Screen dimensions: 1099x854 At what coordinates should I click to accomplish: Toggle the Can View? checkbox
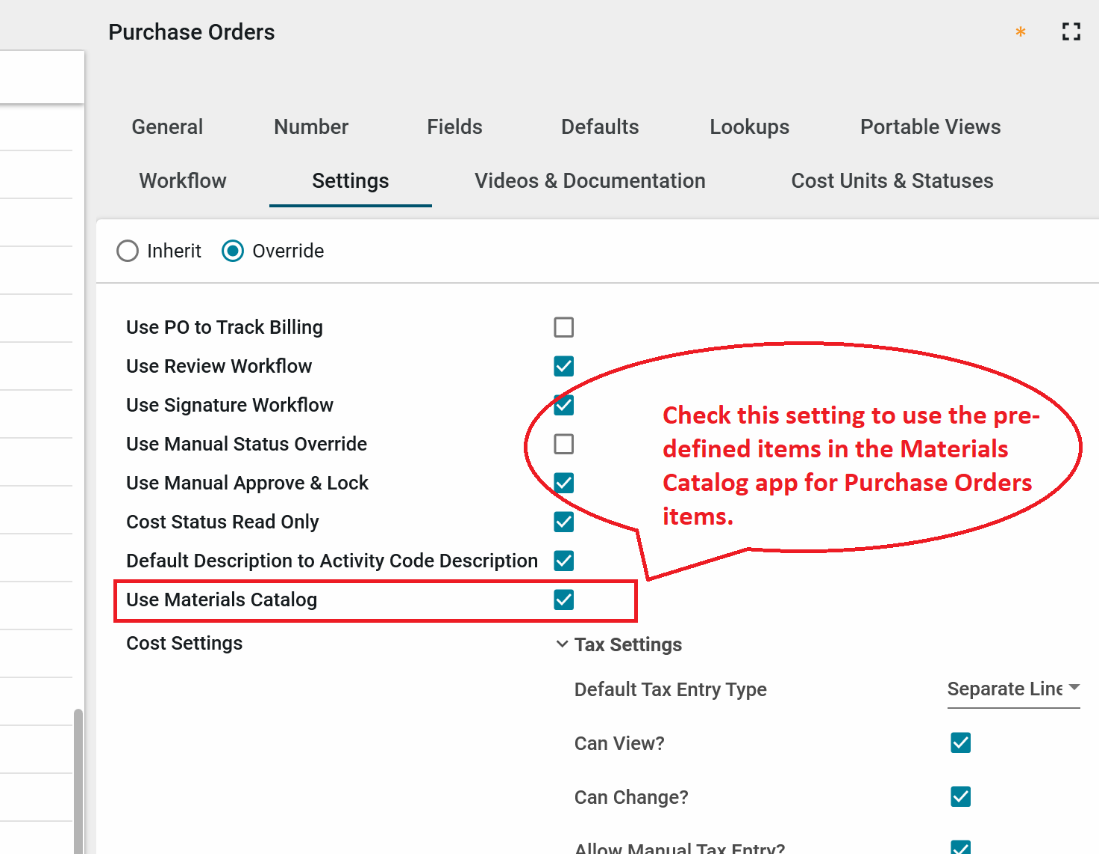point(960,743)
